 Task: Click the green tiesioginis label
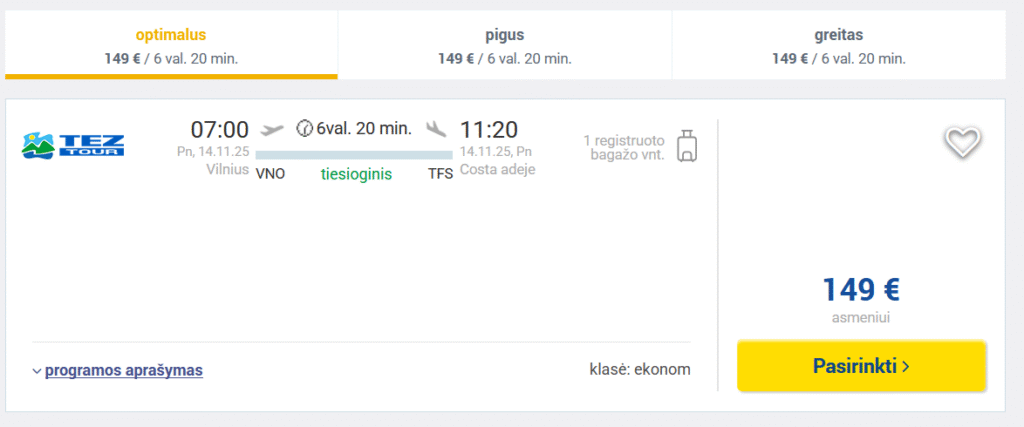point(356,174)
